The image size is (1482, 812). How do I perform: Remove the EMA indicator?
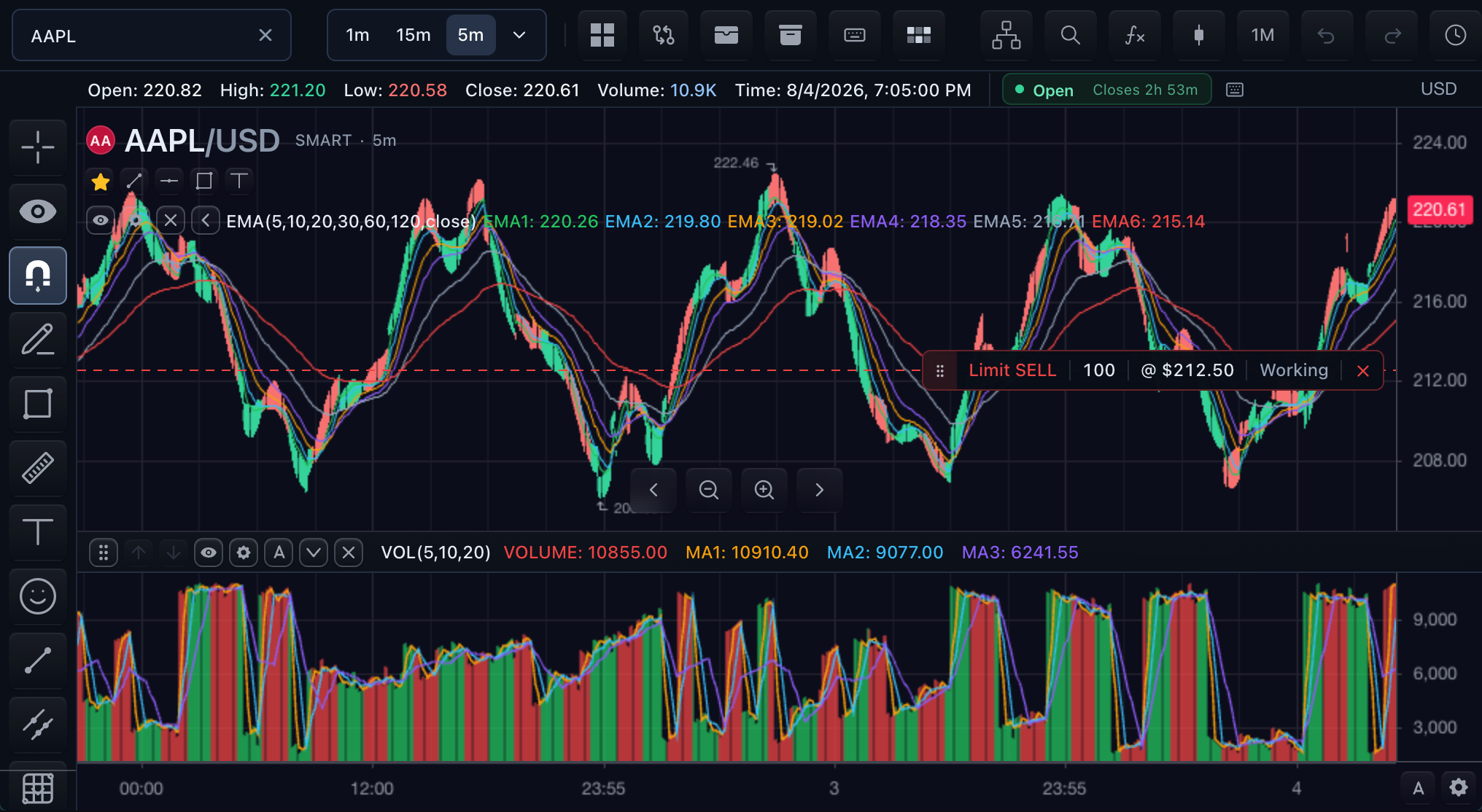171,220
